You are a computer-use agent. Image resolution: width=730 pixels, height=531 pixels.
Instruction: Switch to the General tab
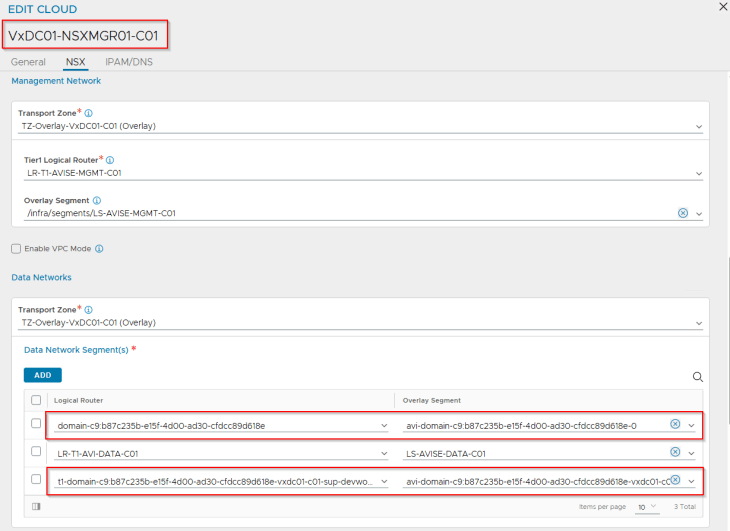click(28, 62)
